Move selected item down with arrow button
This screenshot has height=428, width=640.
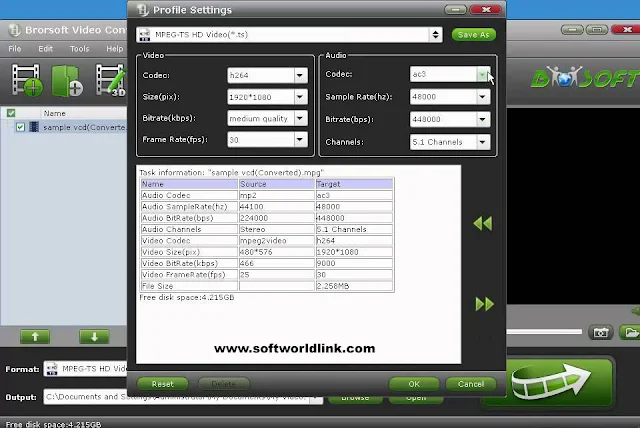(x=94, y=337)
